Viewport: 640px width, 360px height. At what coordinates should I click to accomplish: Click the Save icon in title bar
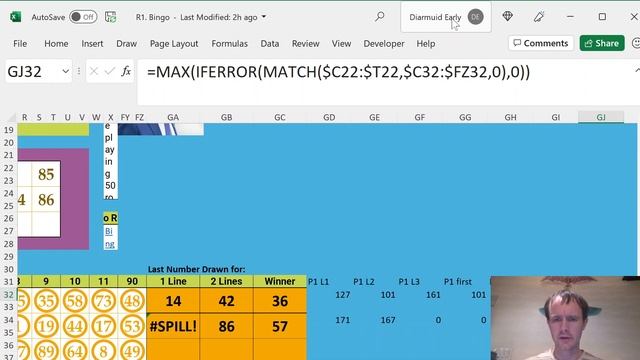point(110,17)
